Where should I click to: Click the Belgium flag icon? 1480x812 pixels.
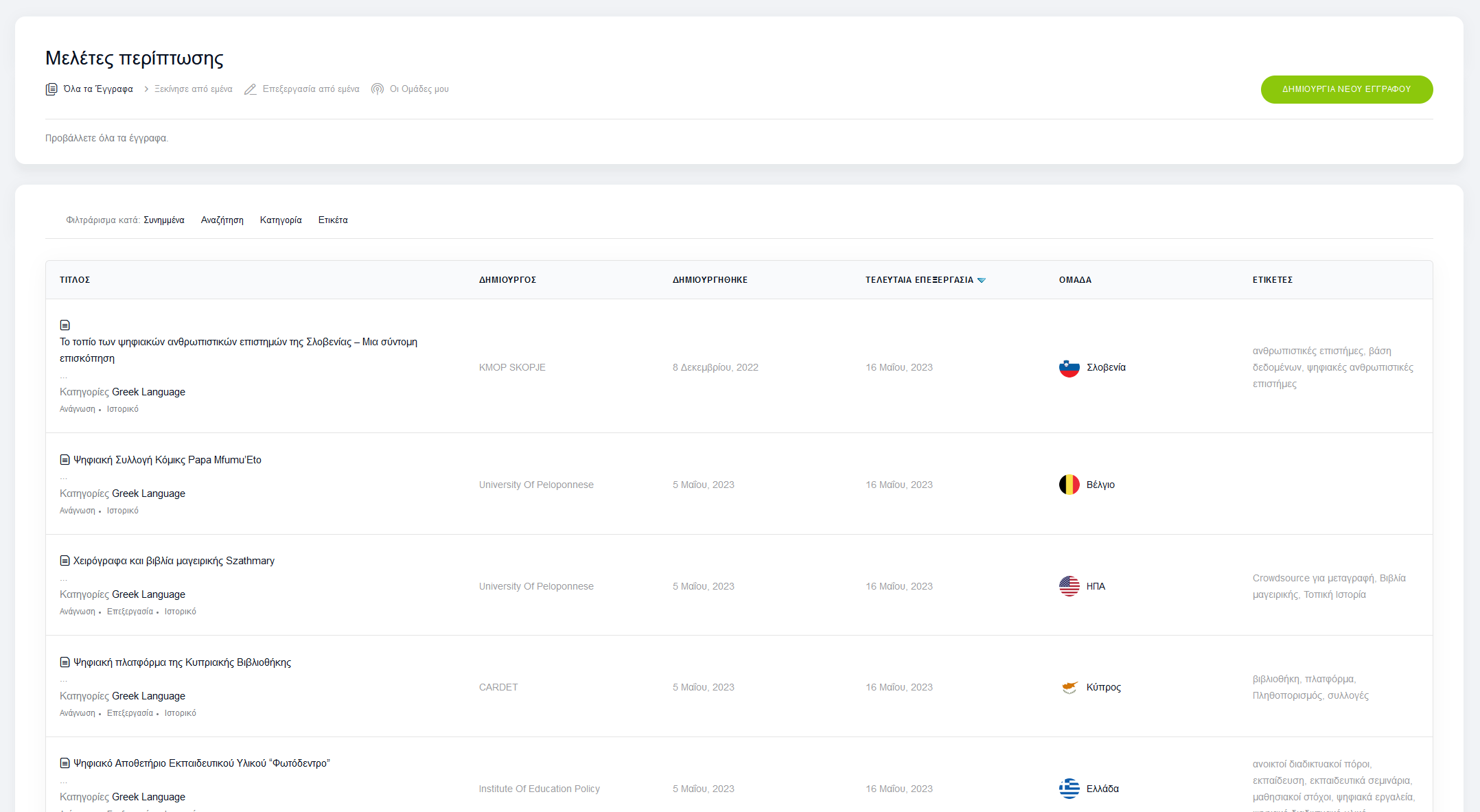tap(1069, 485)
